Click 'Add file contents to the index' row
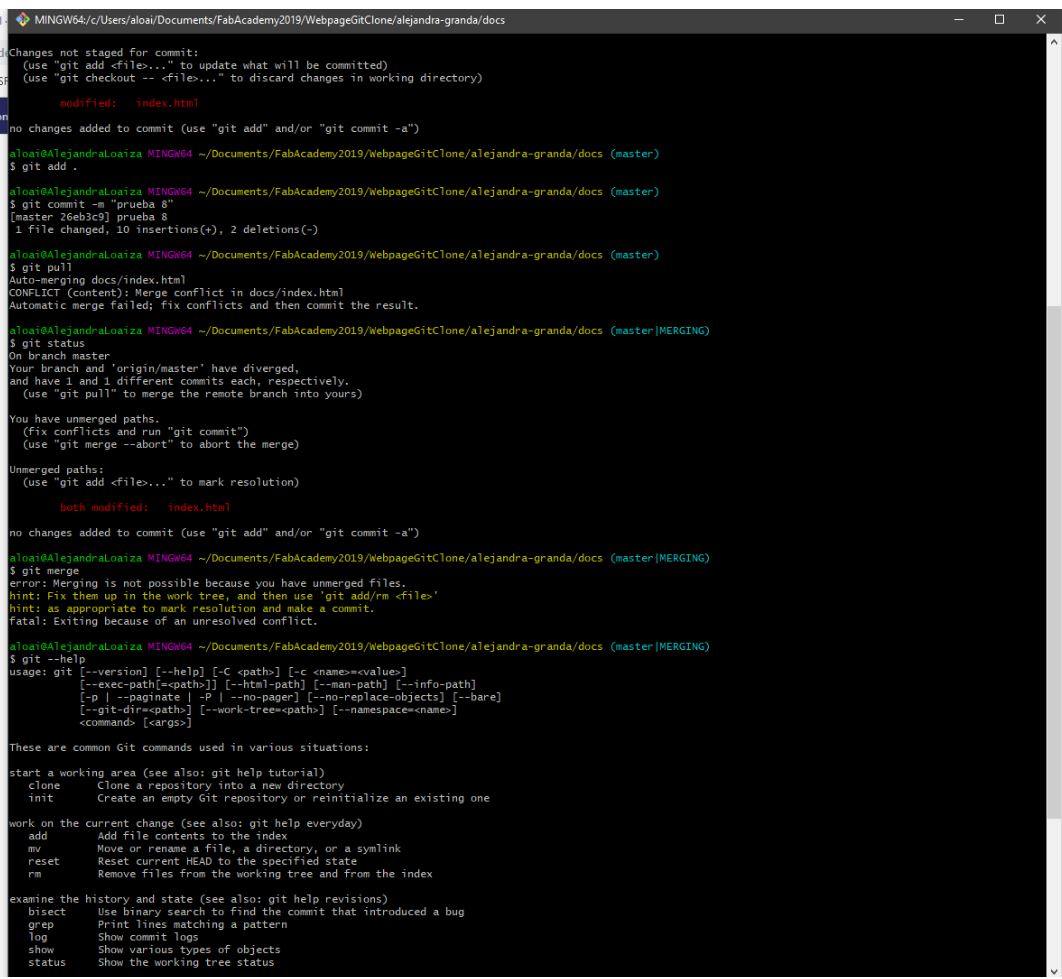This screenshot has height=979, width=1062. coord(158,836)
